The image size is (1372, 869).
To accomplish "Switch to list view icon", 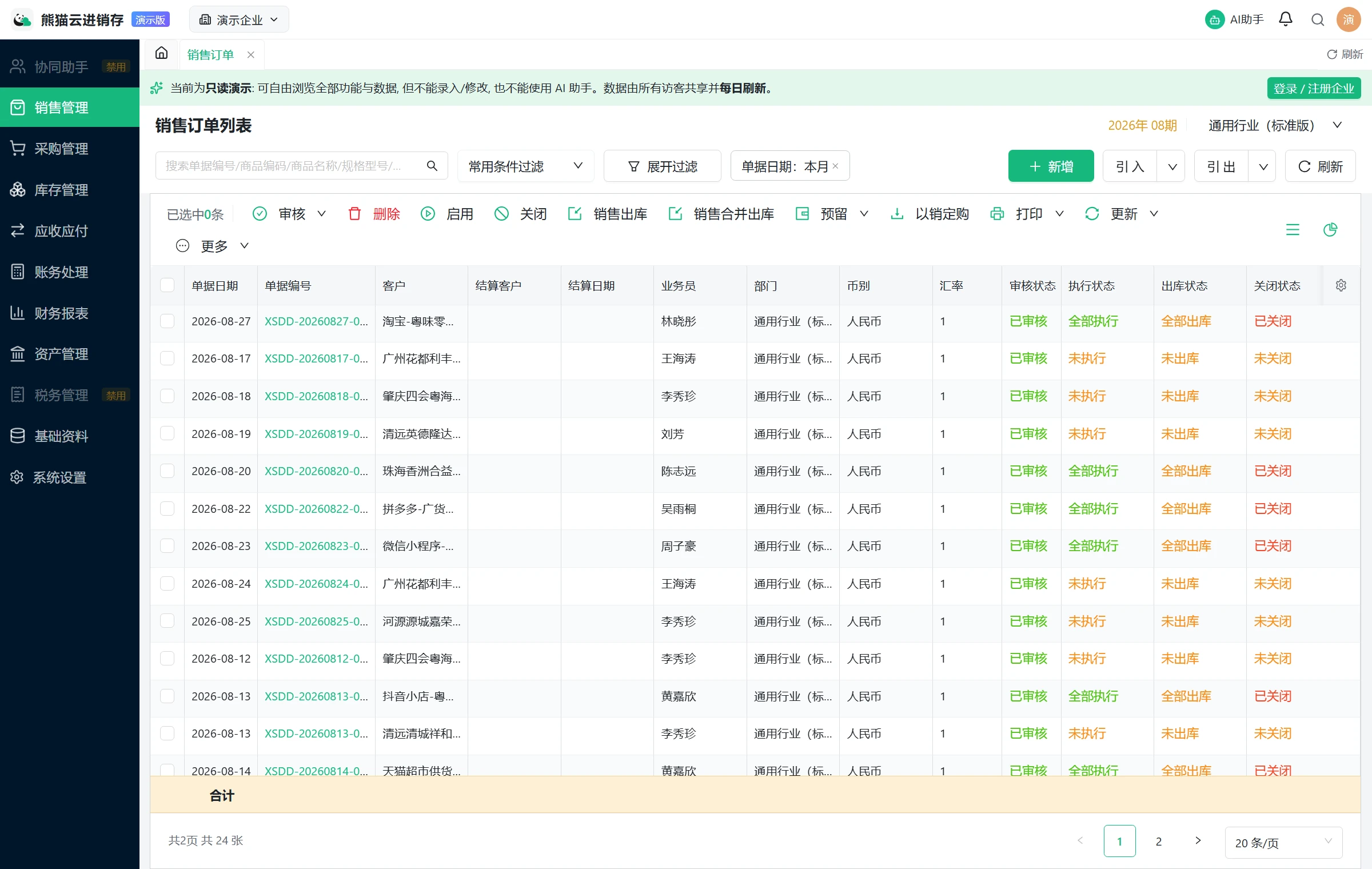I will (x=1293, y=230).
